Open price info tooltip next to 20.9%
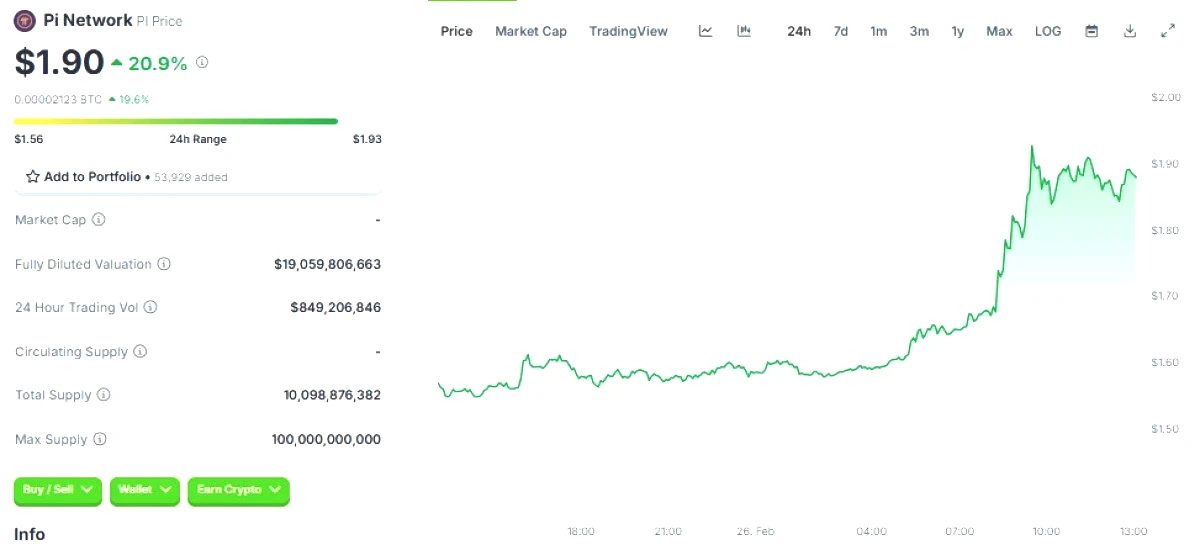Image resolution: width=1200 pixels, height=545 pixels. tap(202, 62)
